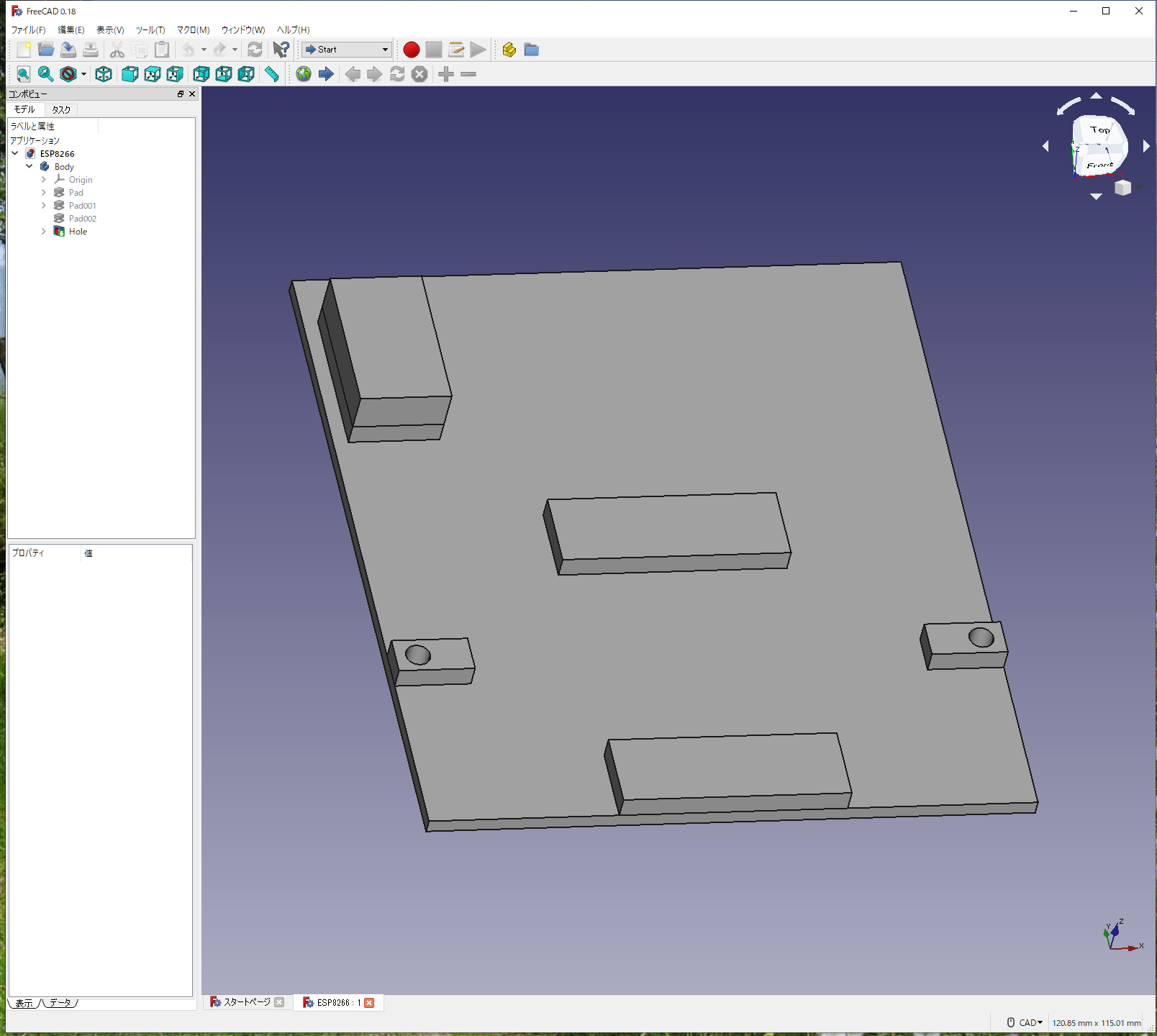Open website with the globe icon
Screen dimensions: 1157x1036
pos(304,74)
